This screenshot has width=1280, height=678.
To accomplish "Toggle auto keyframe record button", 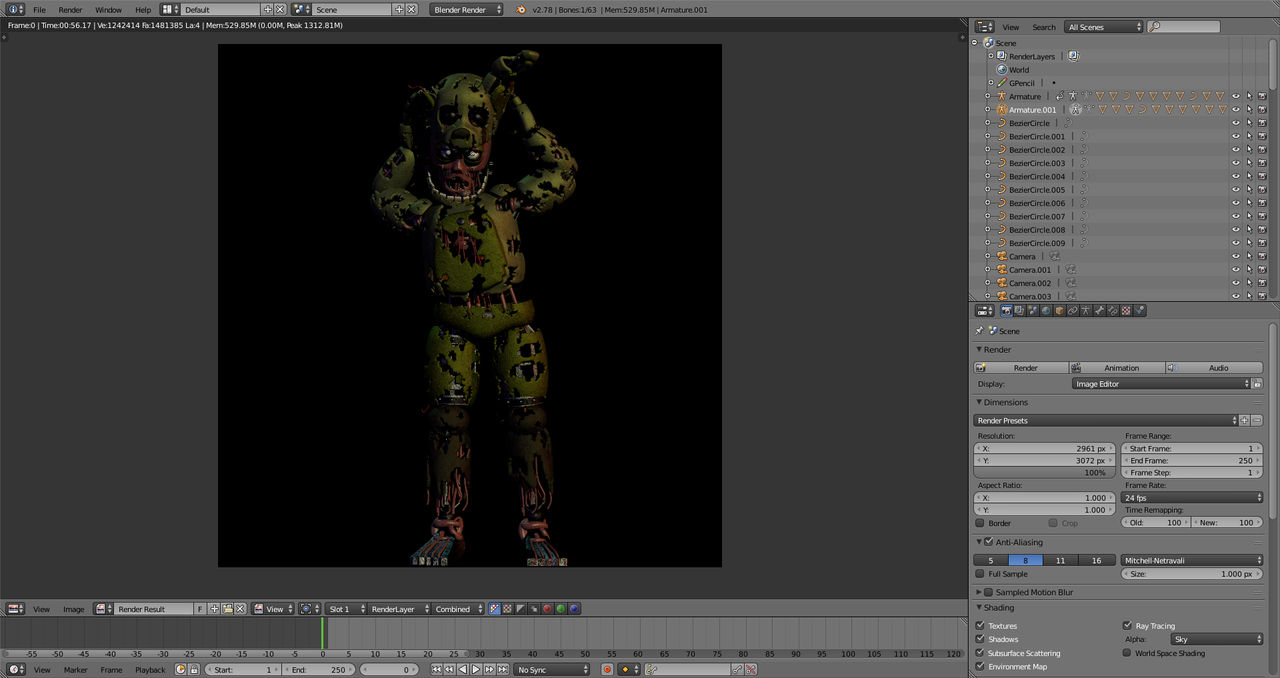I will pyautogui.click(x=607, y=669).
